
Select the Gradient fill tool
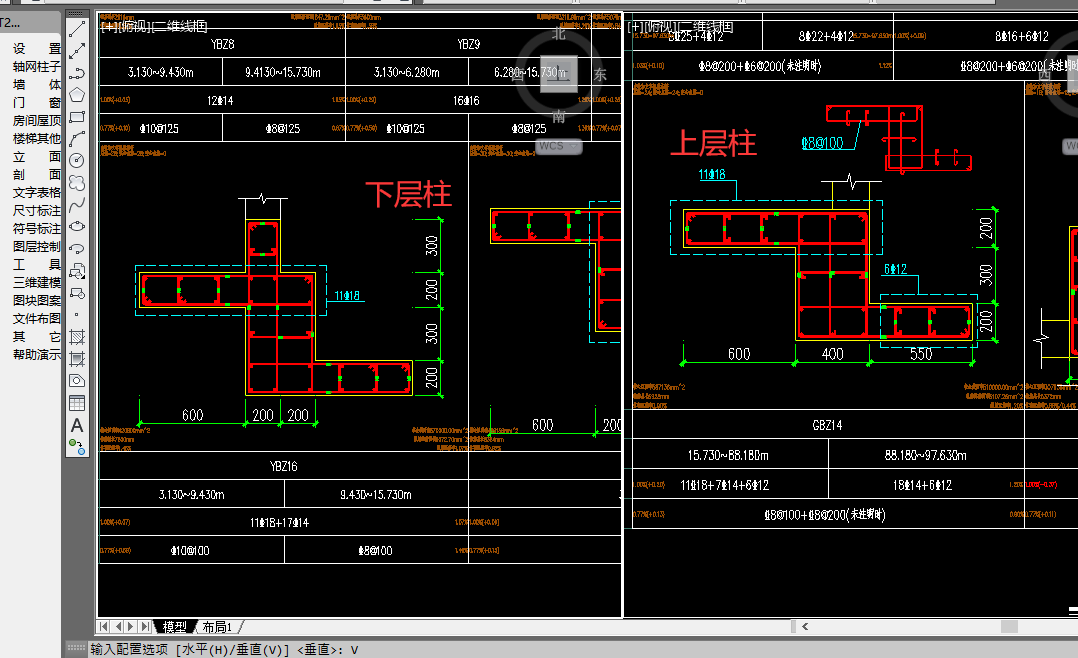[77, 359]
